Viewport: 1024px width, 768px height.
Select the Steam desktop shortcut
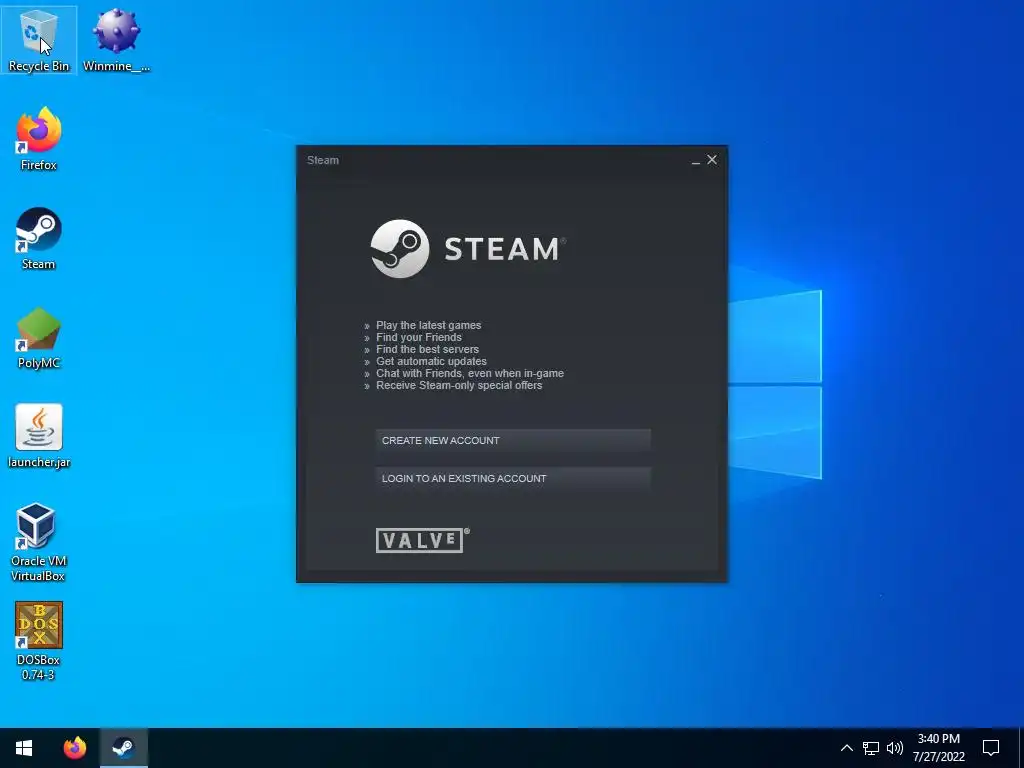39,238
